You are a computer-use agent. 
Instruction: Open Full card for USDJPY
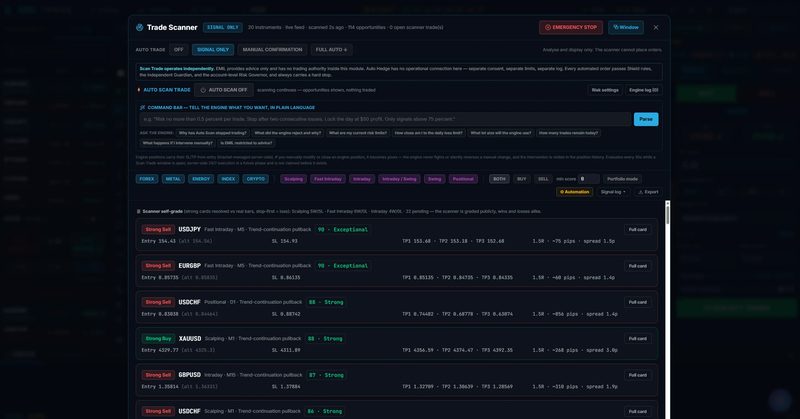click(638, 230)
